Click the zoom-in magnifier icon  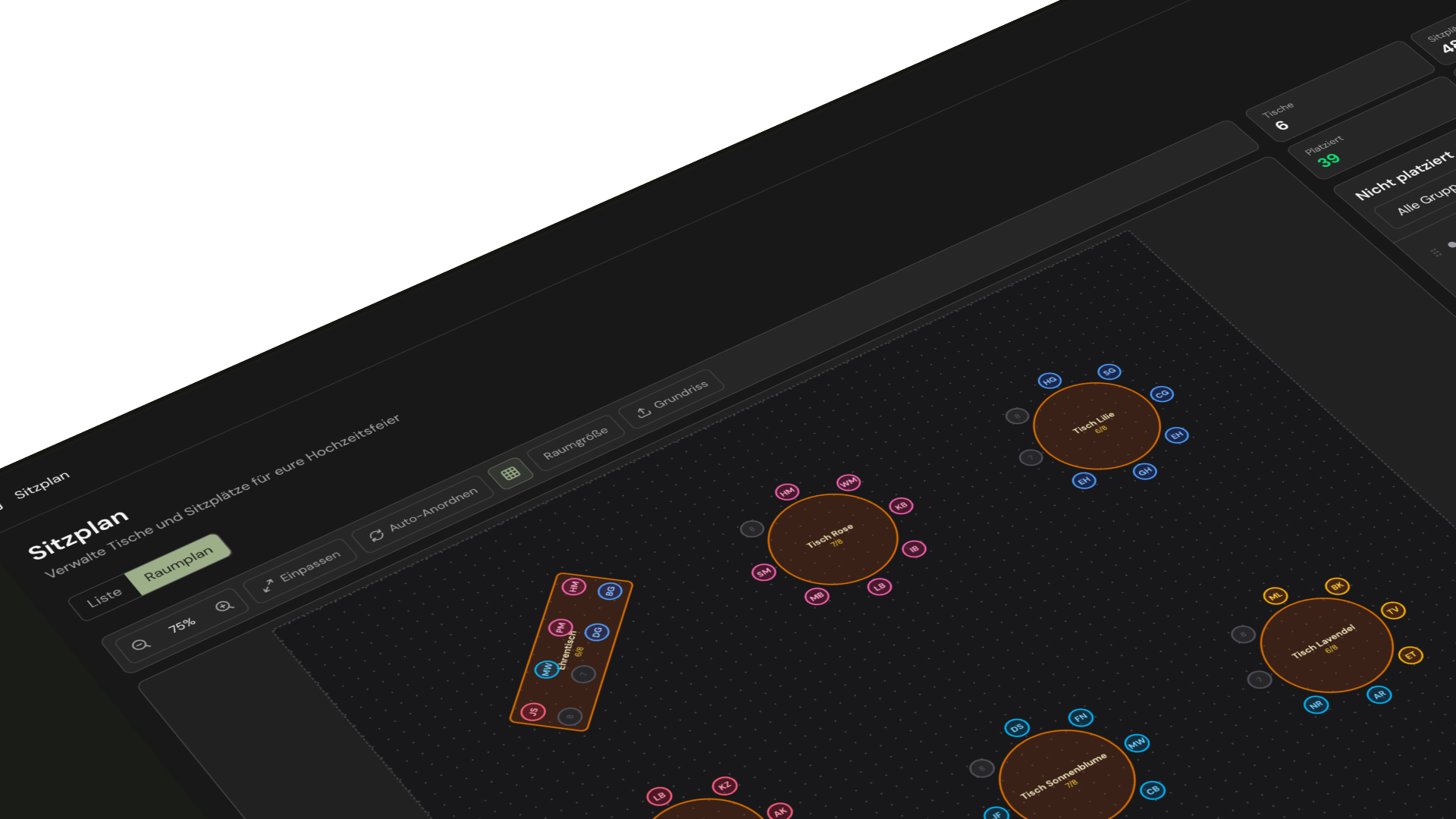[224, 607]
